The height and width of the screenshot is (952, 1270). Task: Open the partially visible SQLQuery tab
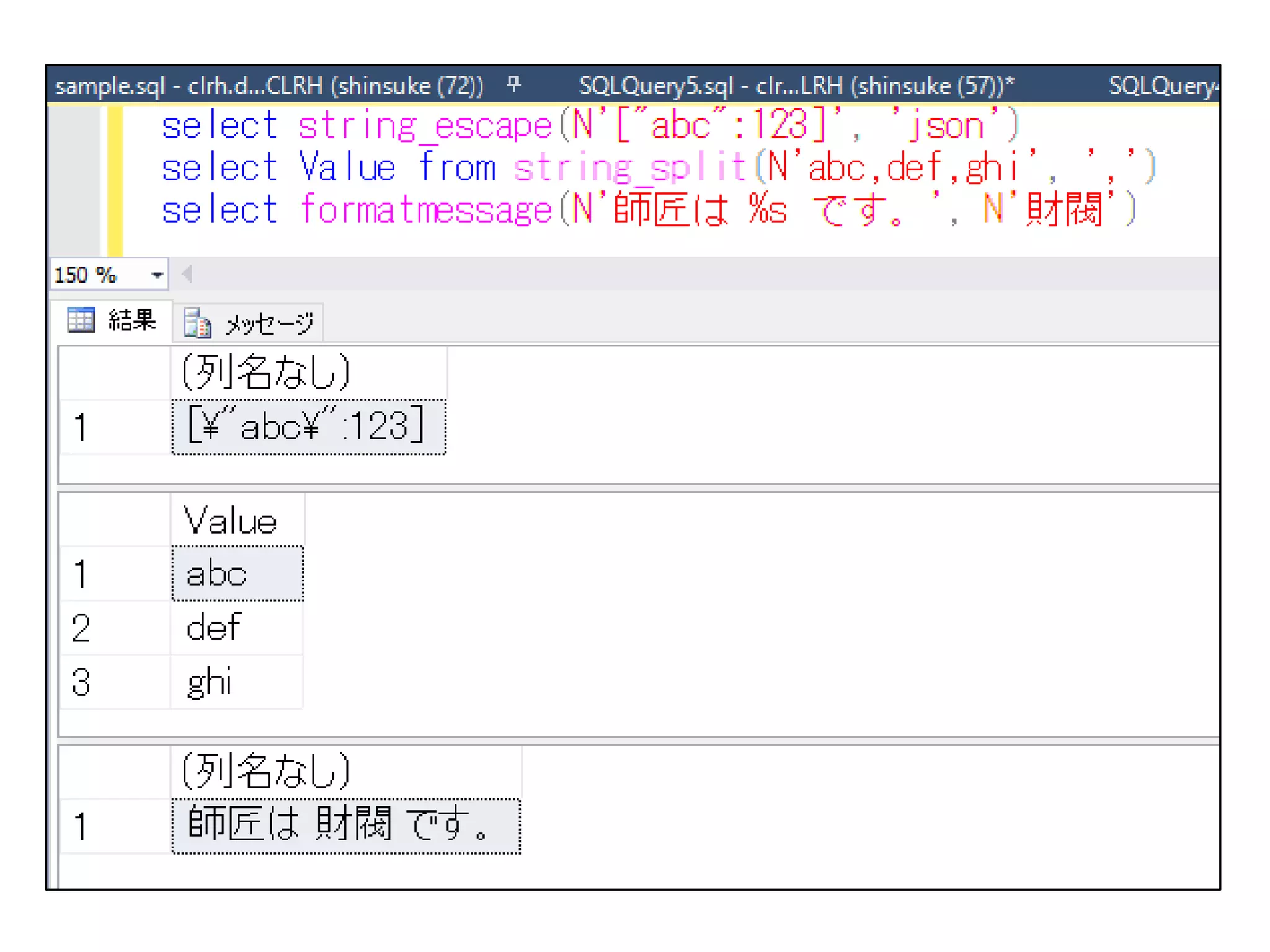coord(1162,86)
